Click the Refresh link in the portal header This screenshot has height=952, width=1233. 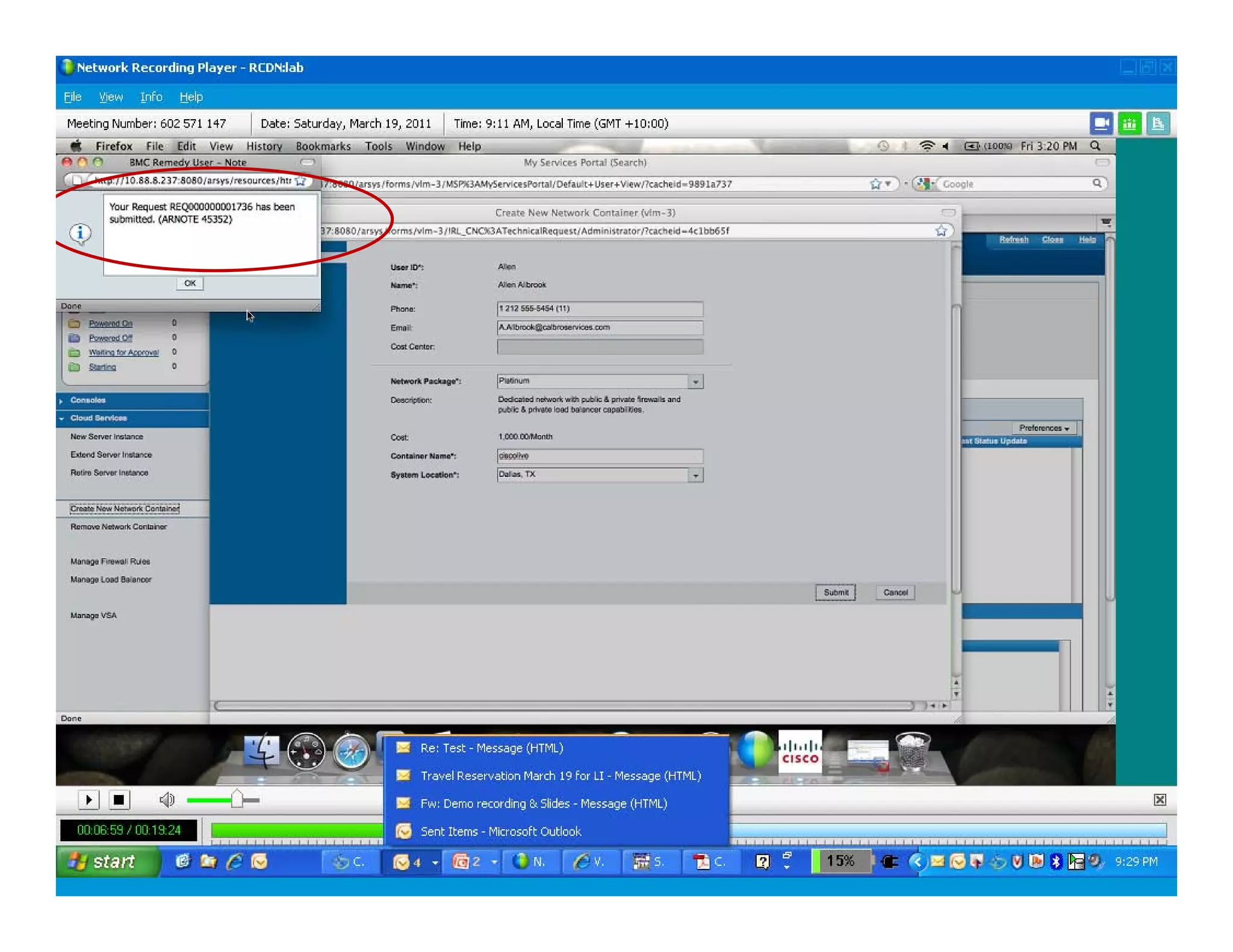(1013, 240)
